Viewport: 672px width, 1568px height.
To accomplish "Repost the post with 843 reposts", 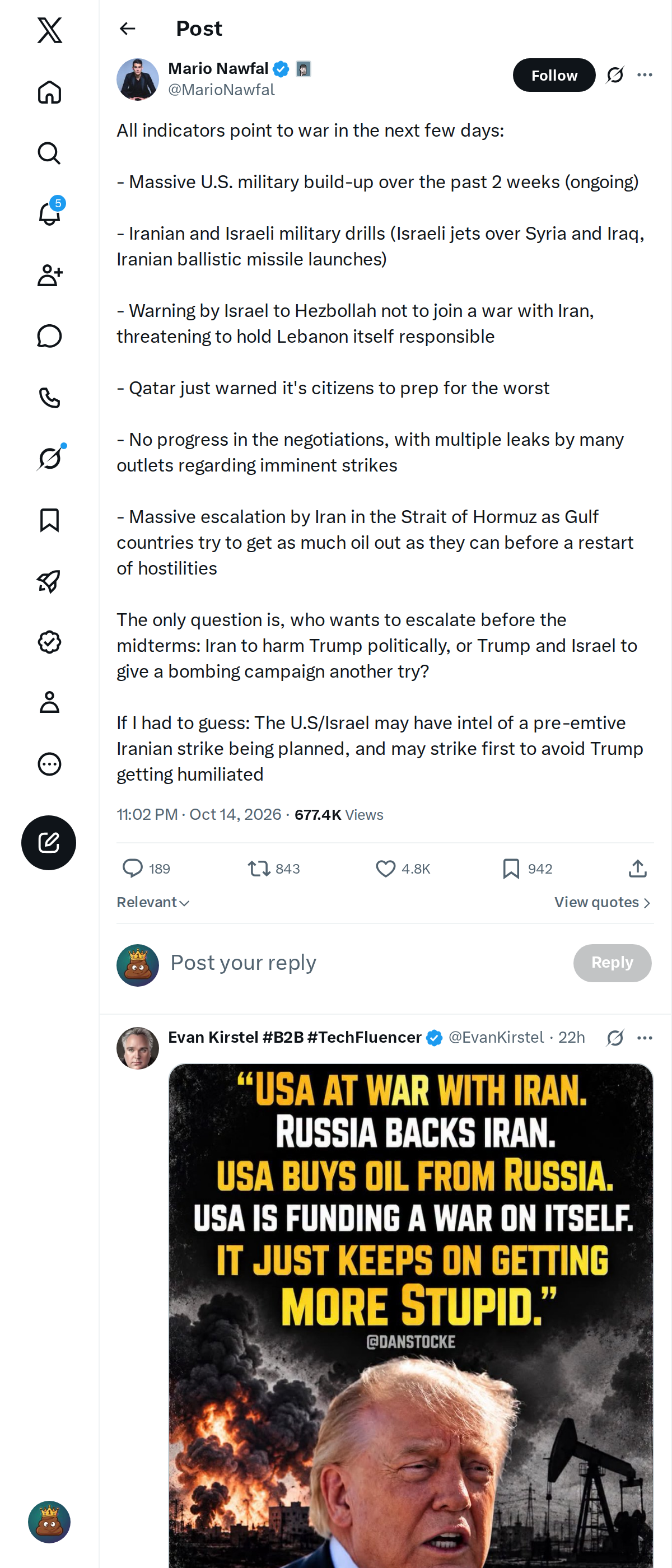I will click(x=274, y=869).
